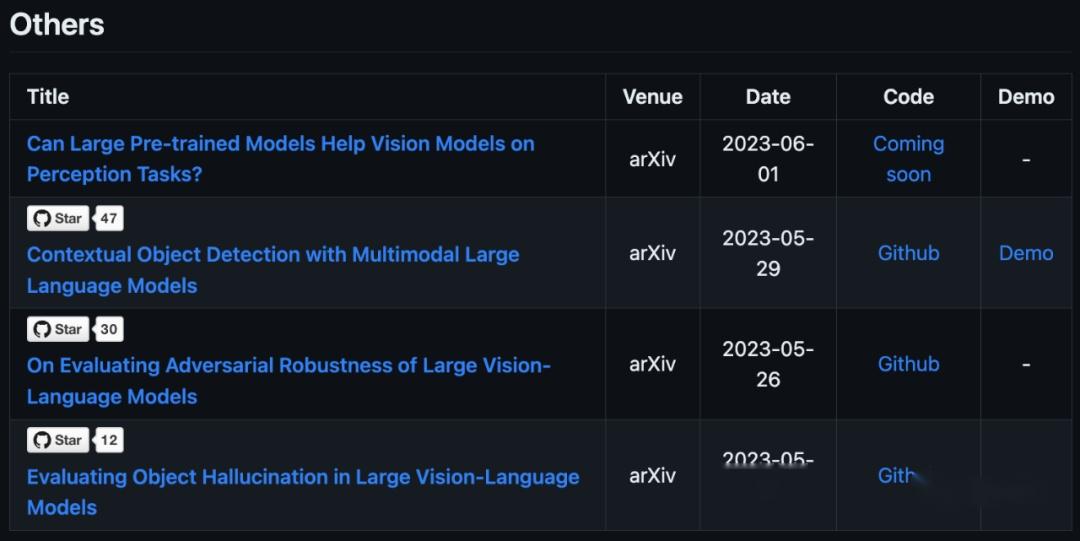Open 'Evaluating Object Hallucination' paper link

(302, 491)
